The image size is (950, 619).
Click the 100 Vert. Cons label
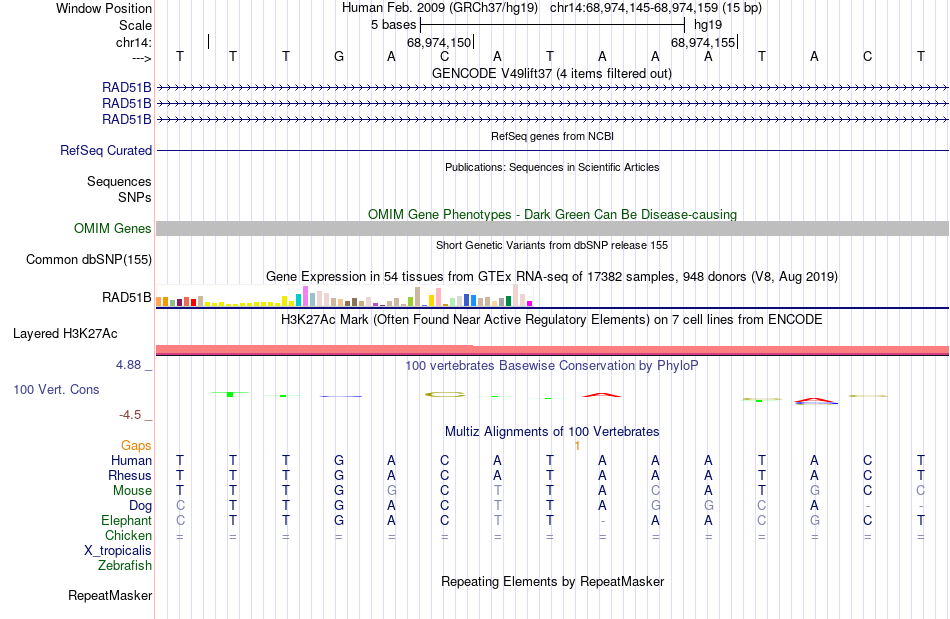[x=56, y=389]
